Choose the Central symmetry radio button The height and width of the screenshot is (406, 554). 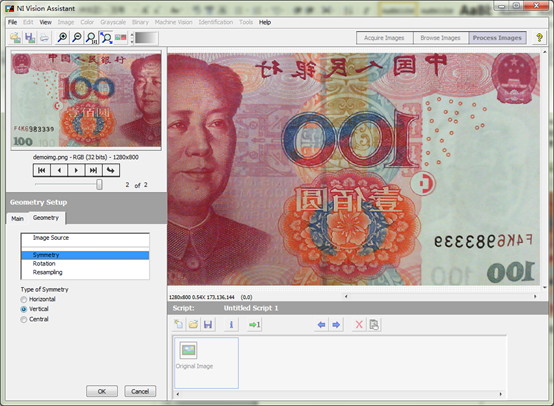(24, 319)
